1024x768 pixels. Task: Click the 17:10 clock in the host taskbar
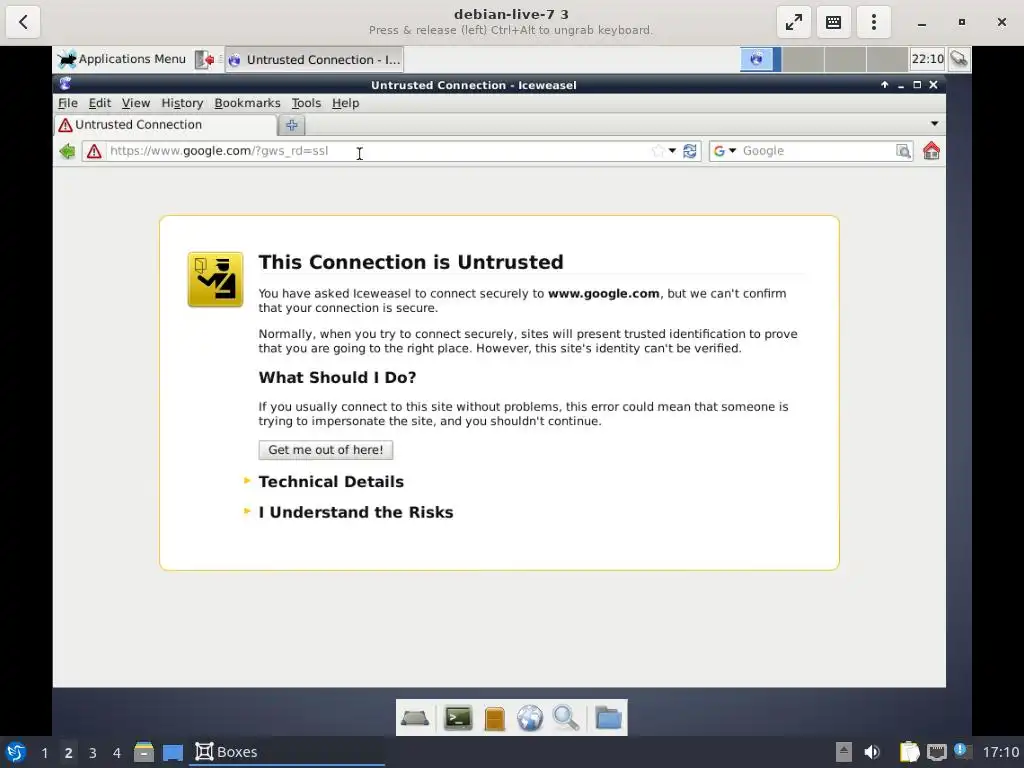(1000, 752)
